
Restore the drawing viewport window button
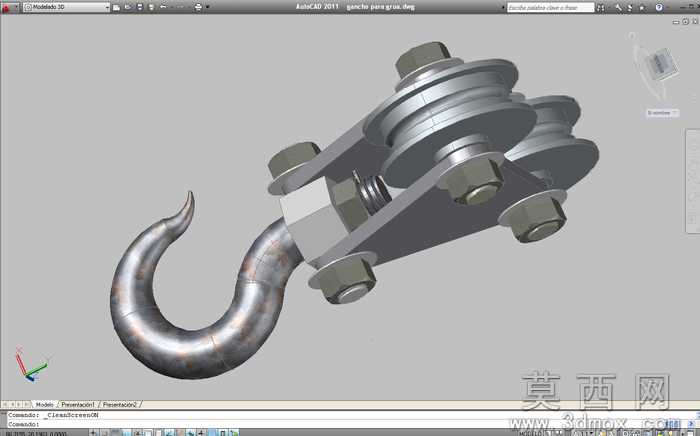685,21
